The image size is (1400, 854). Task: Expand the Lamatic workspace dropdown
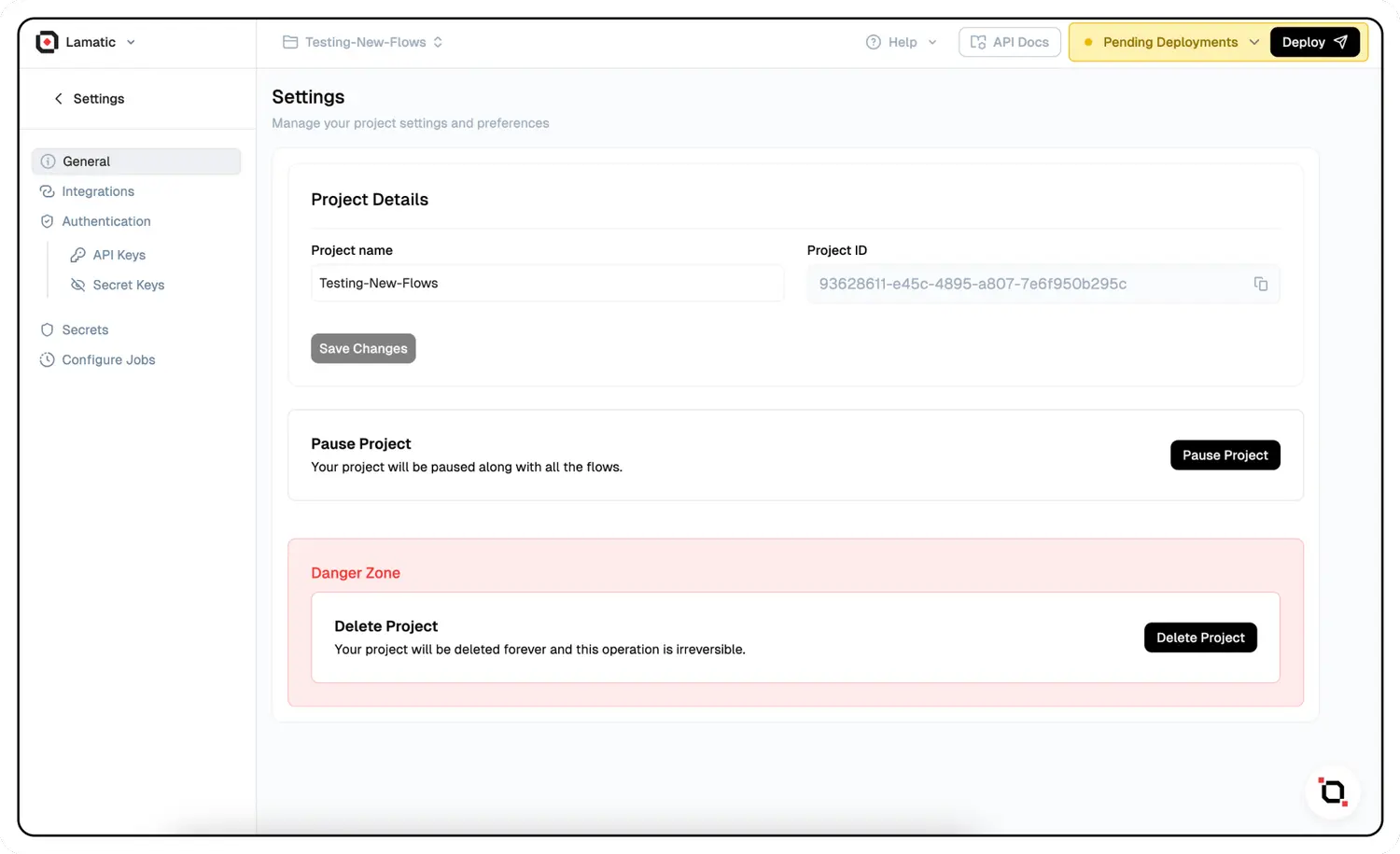tap(131, 42)
